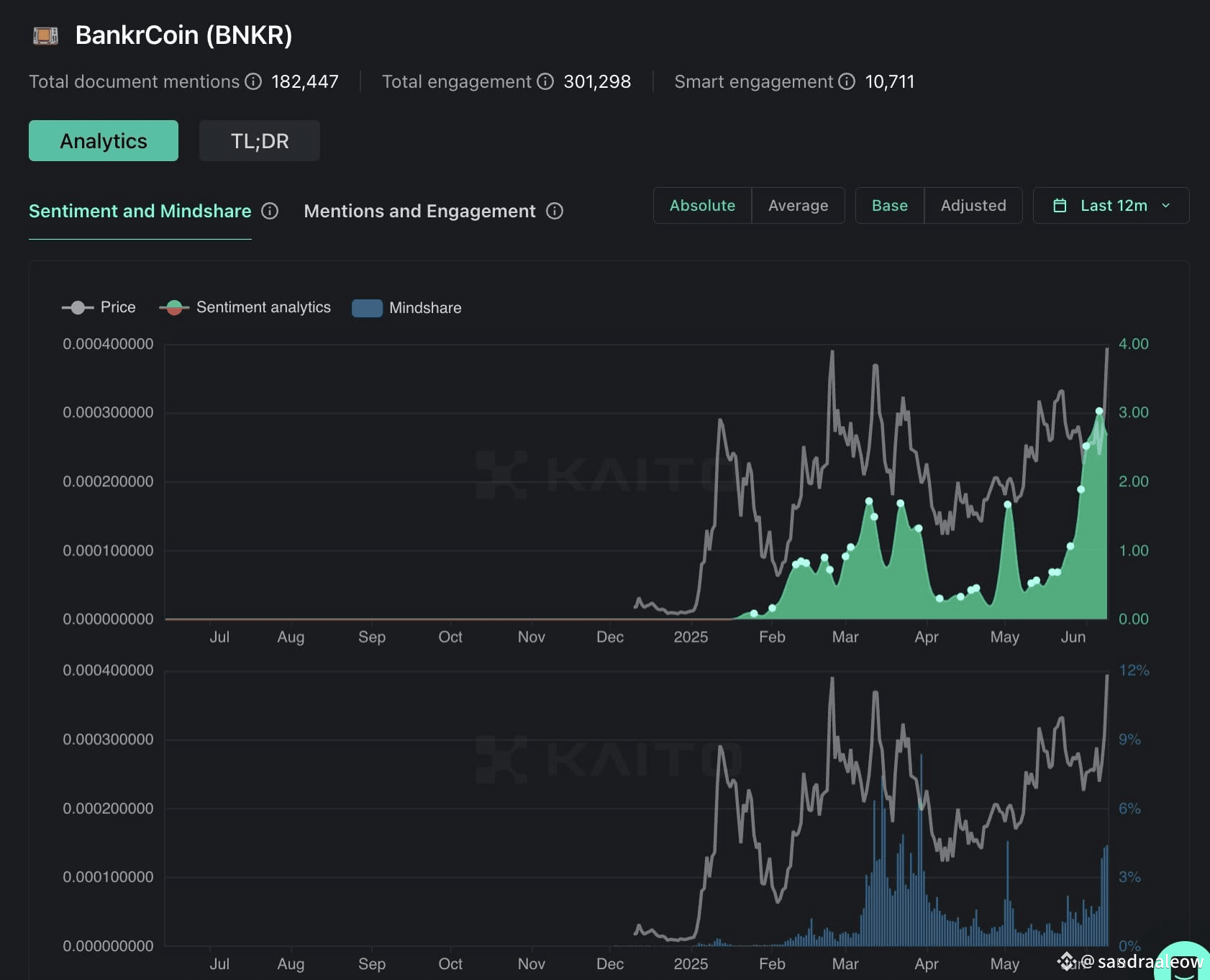This screenshot has height=980, width=1210.
Task: Click the Jun label on the sentiment chart axis
Action: point(1073,637)
